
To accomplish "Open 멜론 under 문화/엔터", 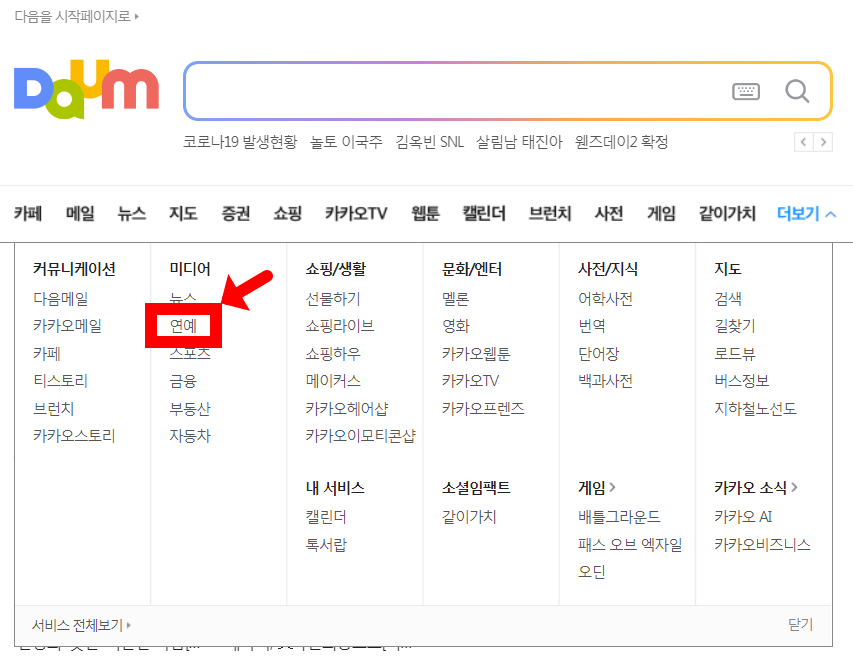I will coord(456,299).
